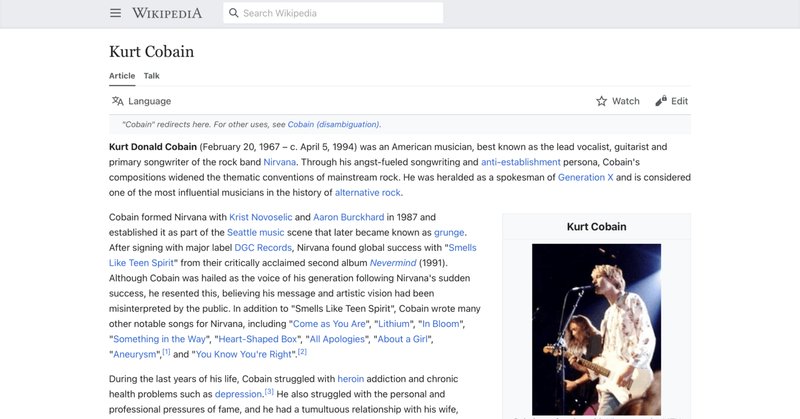Open the Something in the Way link
800x419 pixels.
pos(159,339)
